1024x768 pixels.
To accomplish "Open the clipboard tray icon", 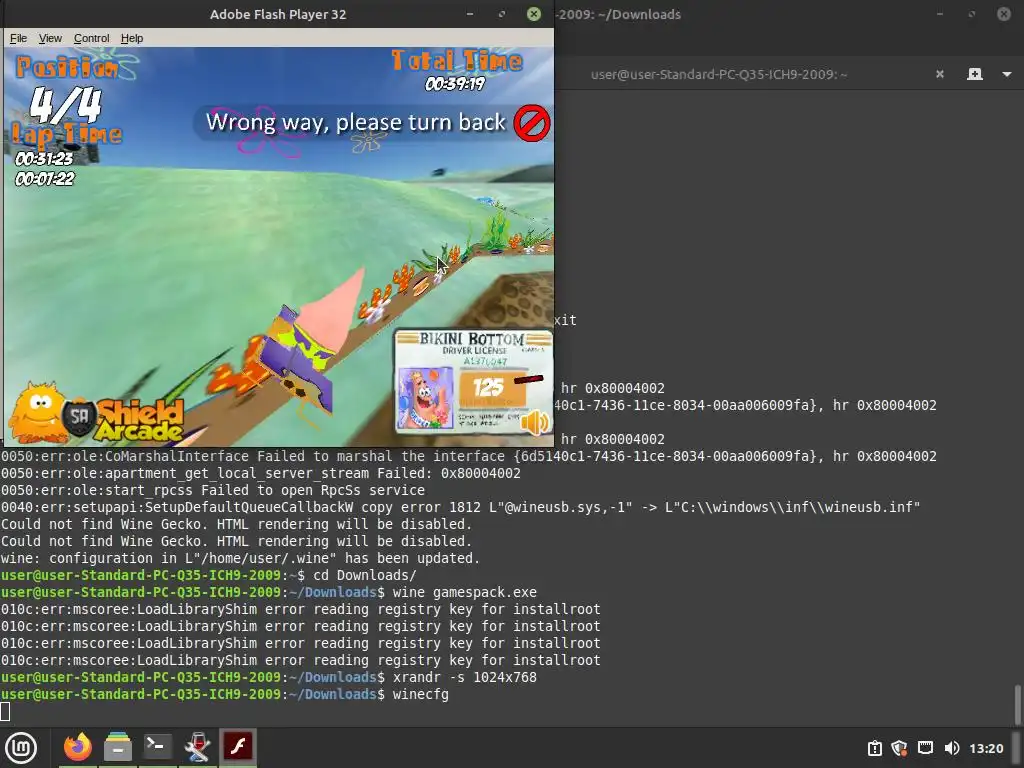I will click(874, 748).
